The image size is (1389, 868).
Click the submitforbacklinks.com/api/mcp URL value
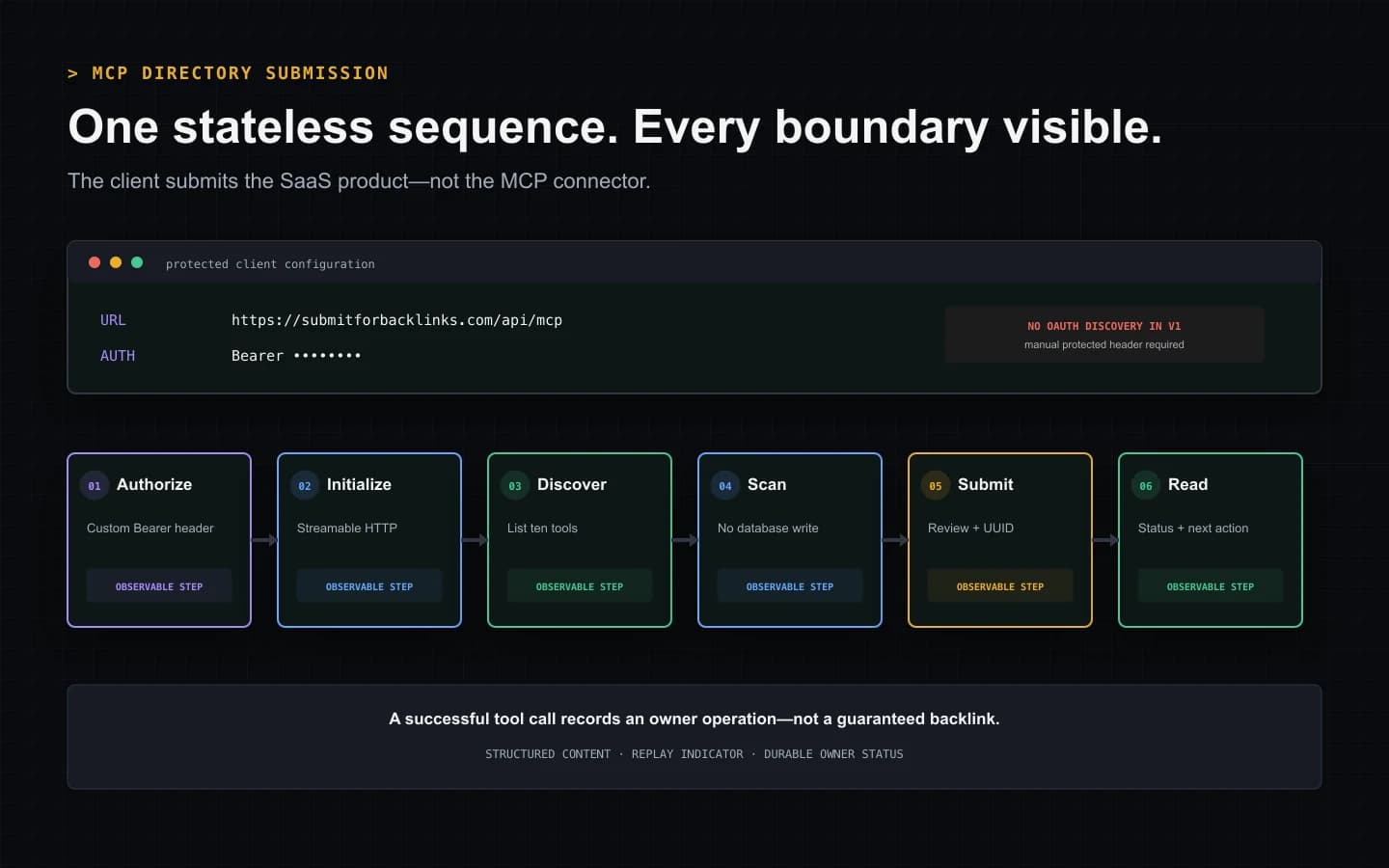pos(396,320)
